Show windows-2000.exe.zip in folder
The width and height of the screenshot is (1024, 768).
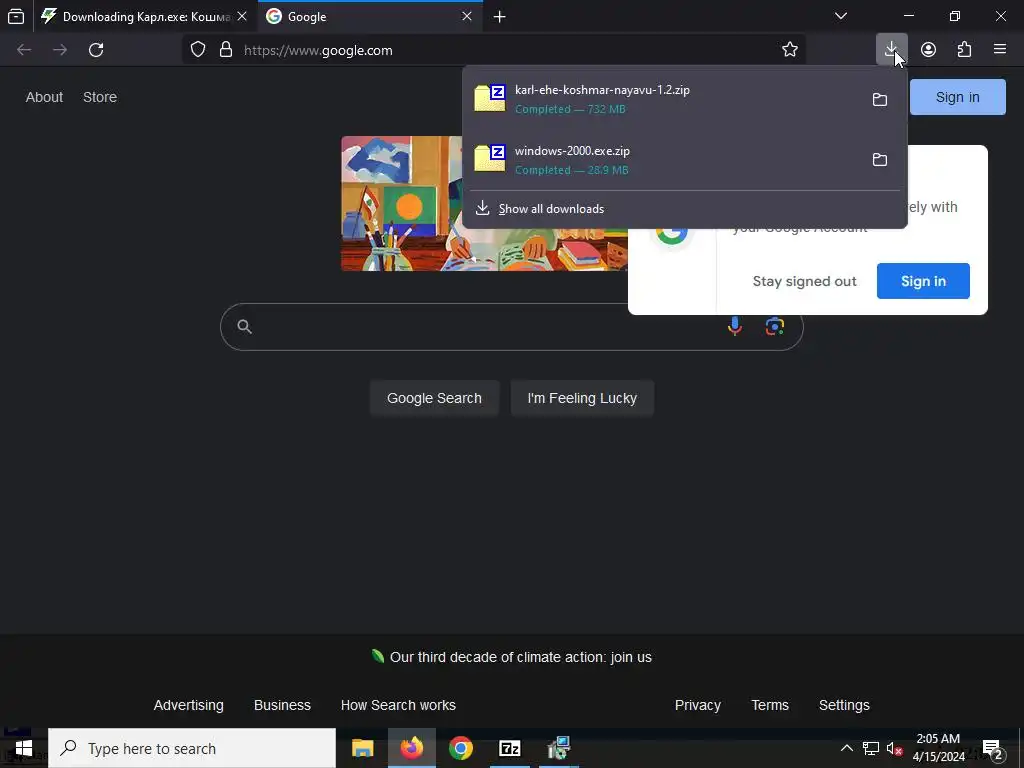tap(880, 159)
